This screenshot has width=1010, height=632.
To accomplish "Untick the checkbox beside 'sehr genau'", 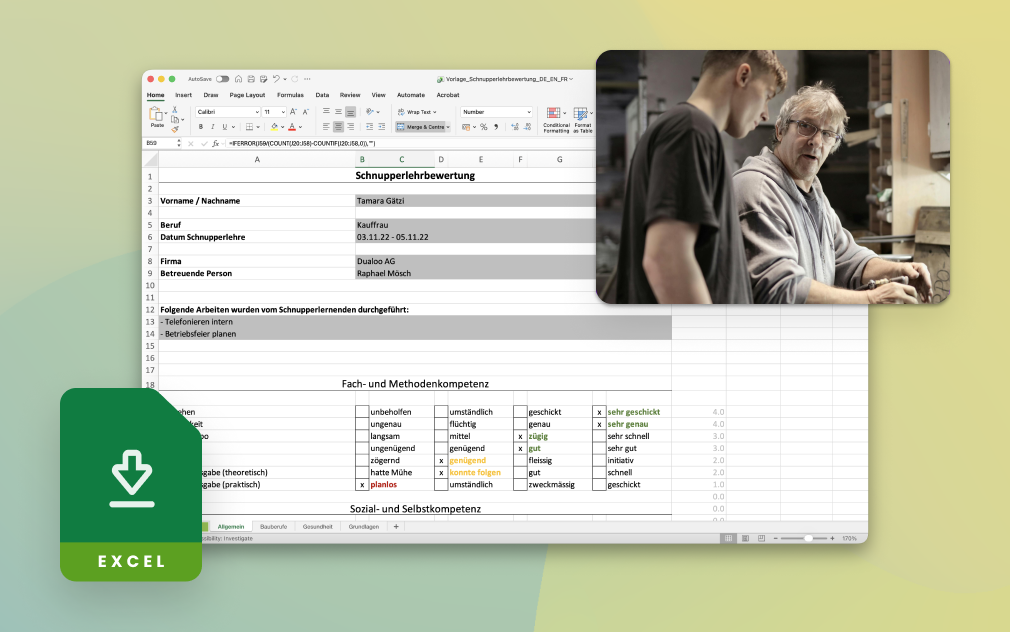I will (599, 424).
